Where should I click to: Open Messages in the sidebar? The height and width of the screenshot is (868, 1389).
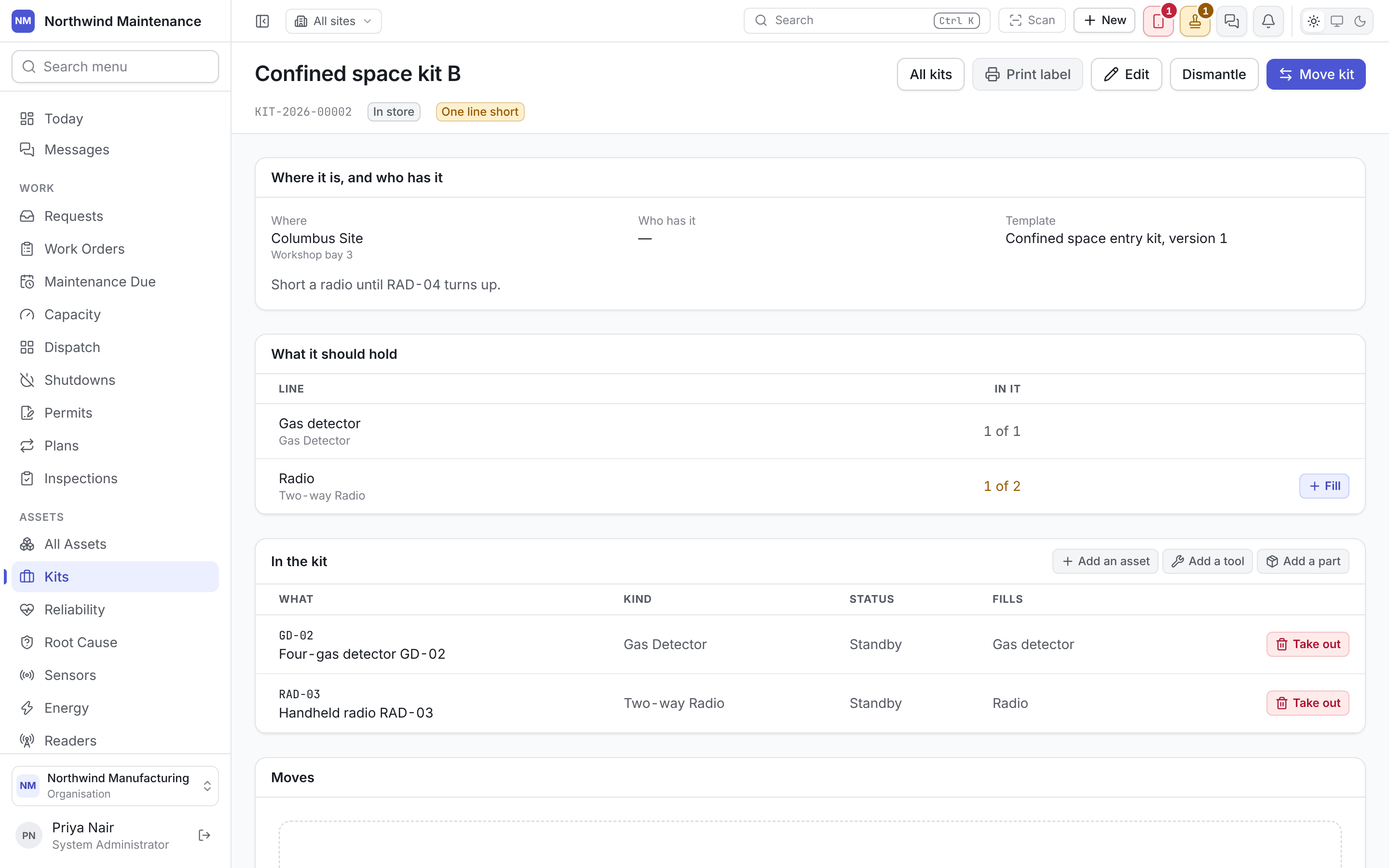coord(115,149)
